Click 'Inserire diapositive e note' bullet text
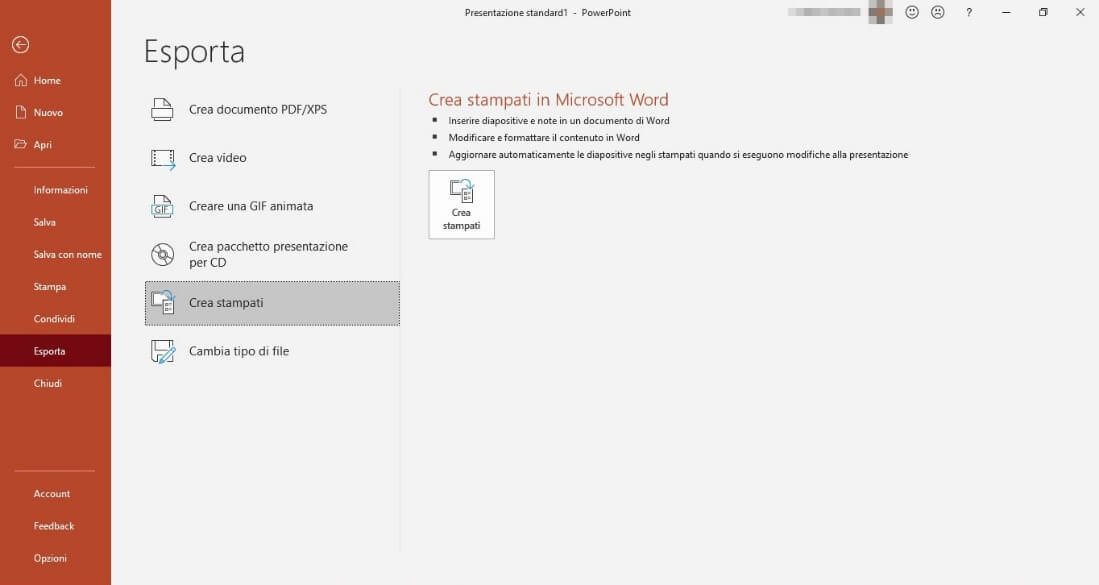Viewport: 1099px width, 585px height. pos(559,121)
